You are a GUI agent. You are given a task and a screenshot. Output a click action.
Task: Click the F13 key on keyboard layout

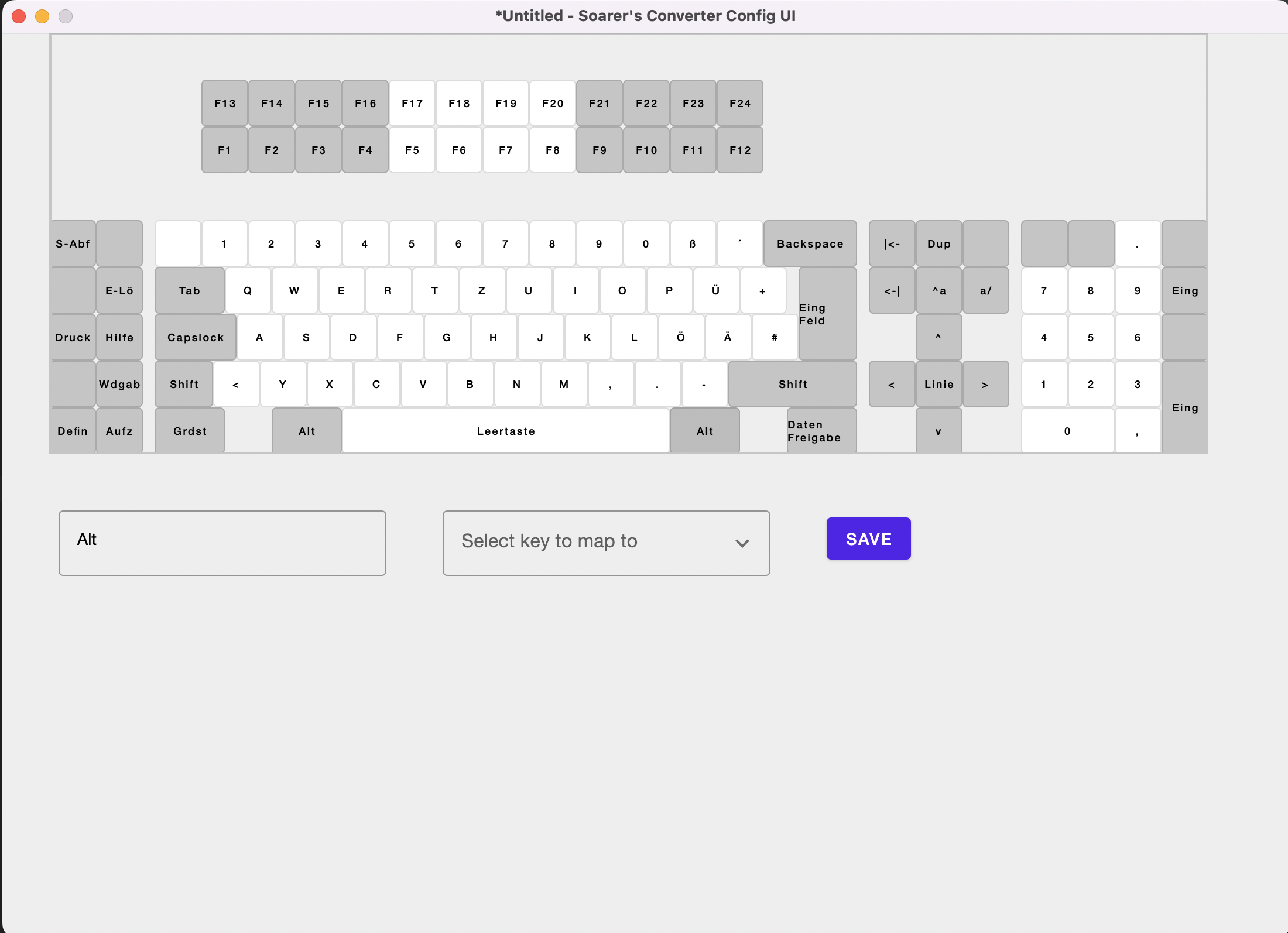[225, 104]
